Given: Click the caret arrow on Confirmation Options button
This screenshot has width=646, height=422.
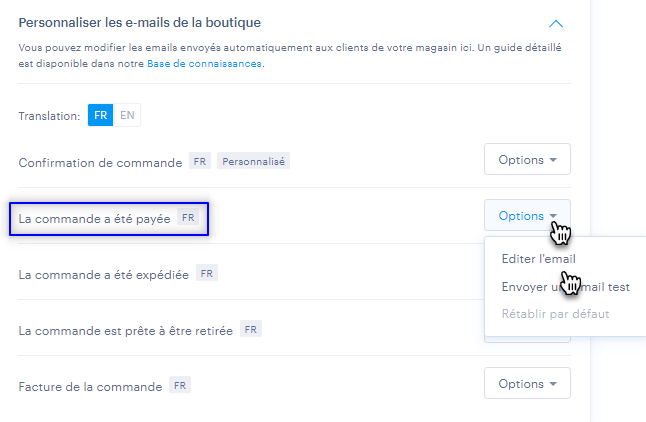Looking at the screenshot, I should pos(553,160).
